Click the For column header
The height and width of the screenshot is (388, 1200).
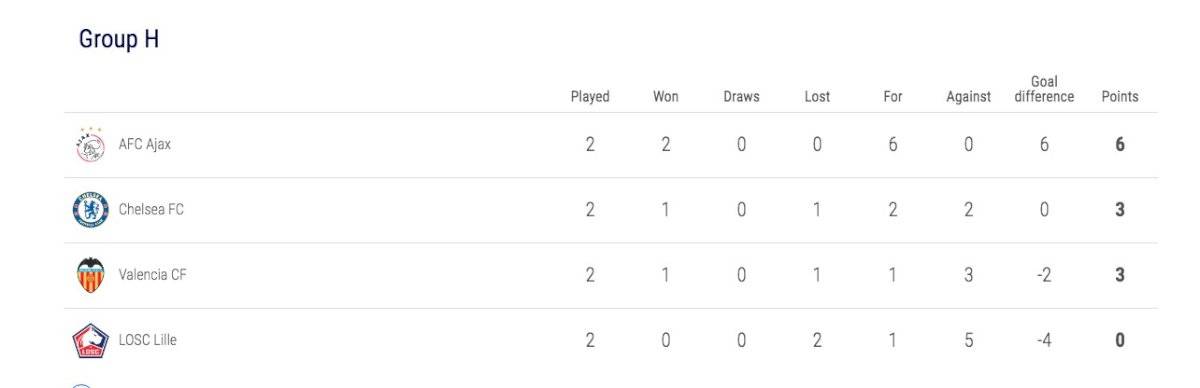tap(893, 97)
